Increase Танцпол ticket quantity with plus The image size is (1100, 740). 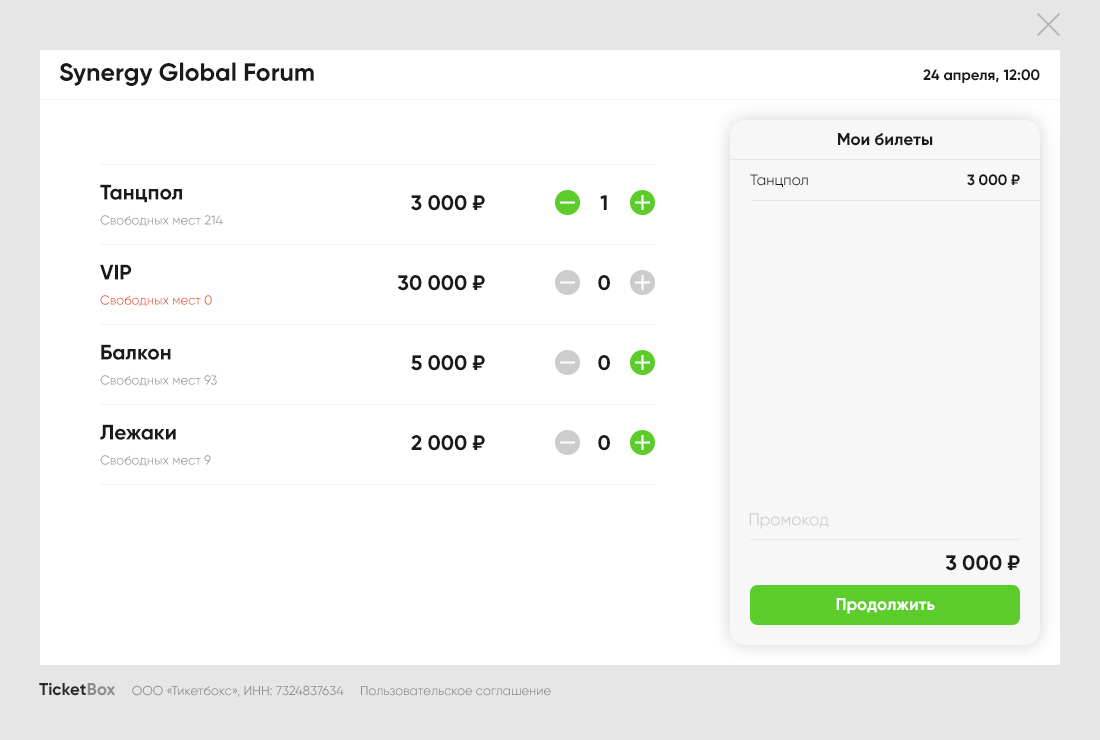coord(642,203)
